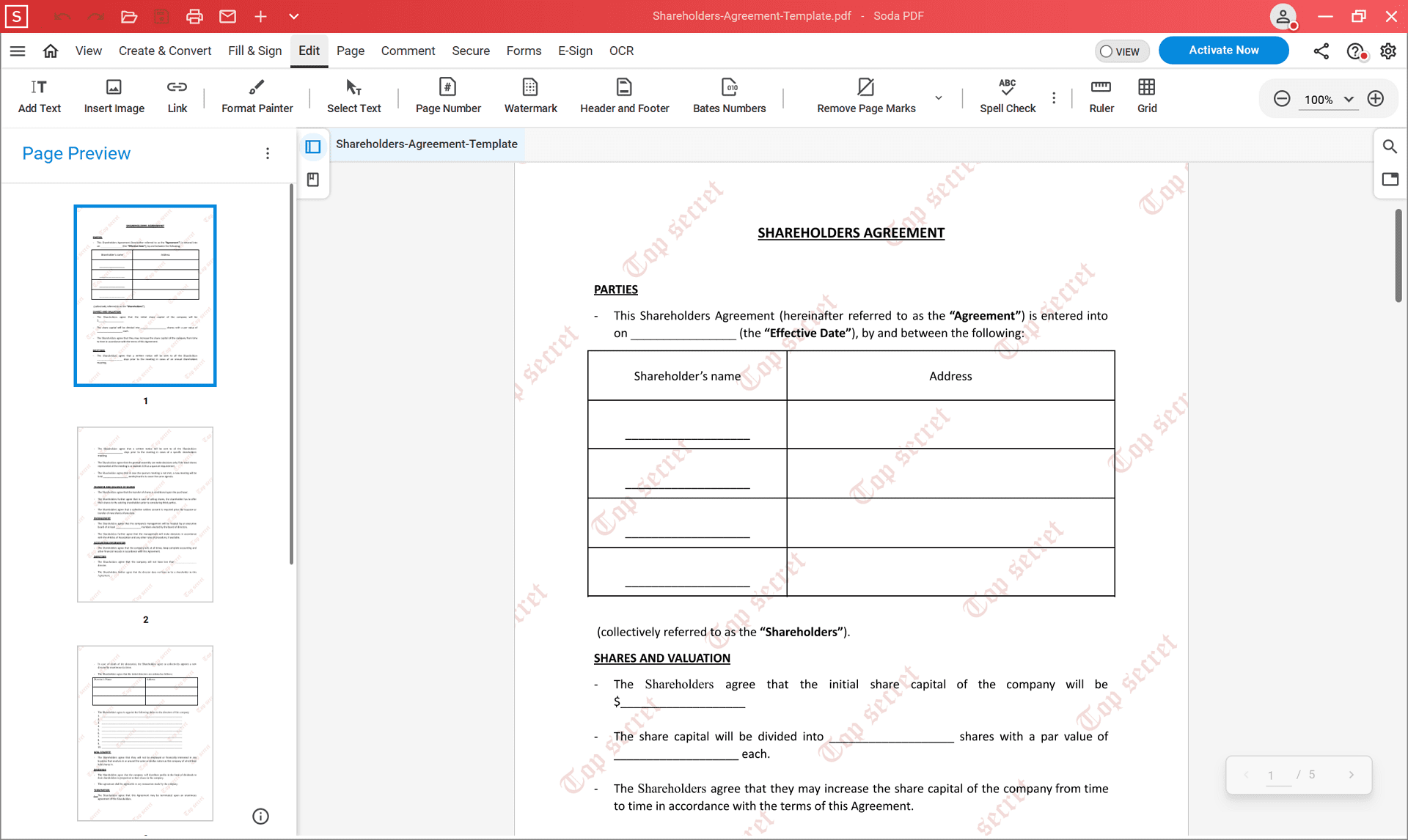Enable the Grid overlay

point(1146,94)
